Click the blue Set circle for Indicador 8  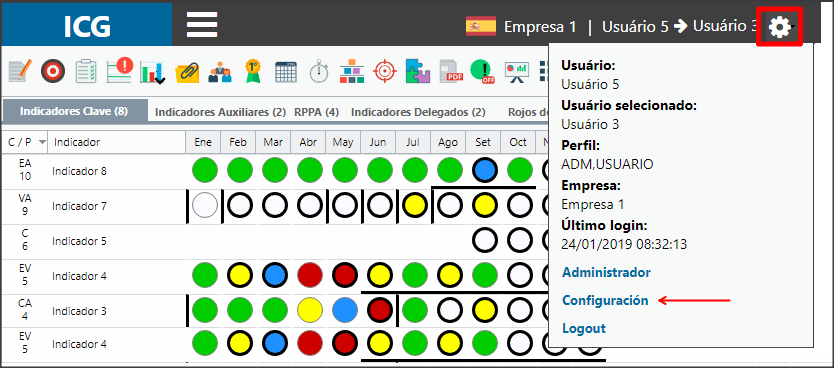click(x=485, y=171)
